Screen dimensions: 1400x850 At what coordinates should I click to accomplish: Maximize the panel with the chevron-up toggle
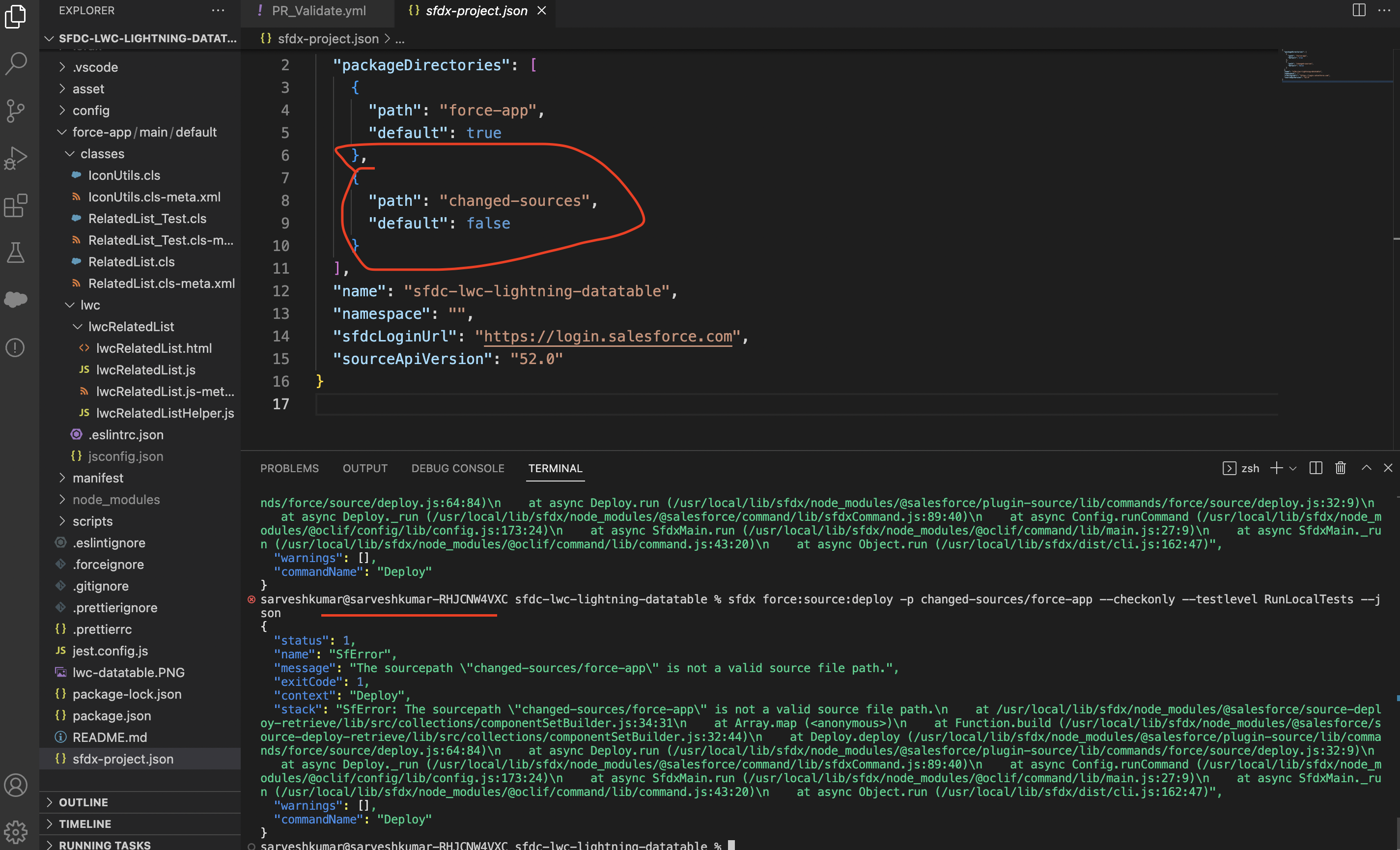(1366, 468)
